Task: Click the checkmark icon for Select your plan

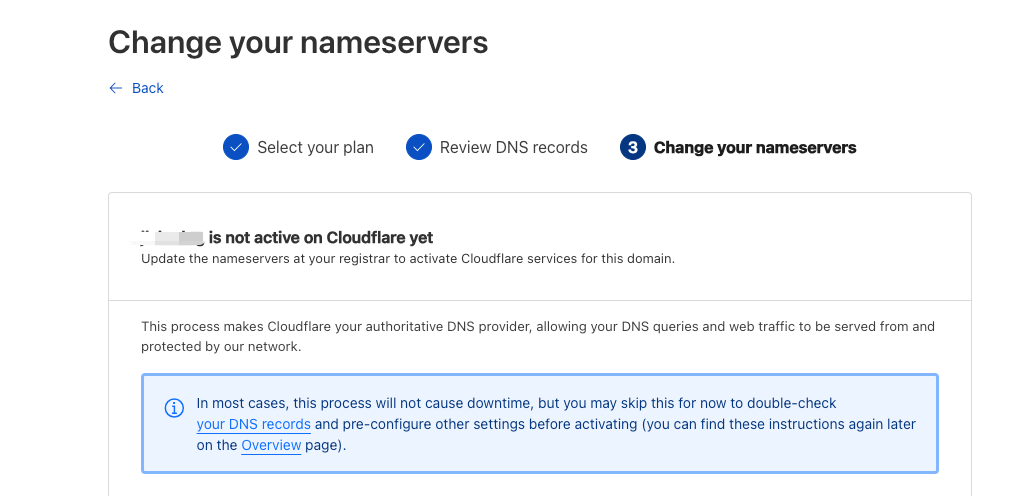Action: [x=236, y=147]
